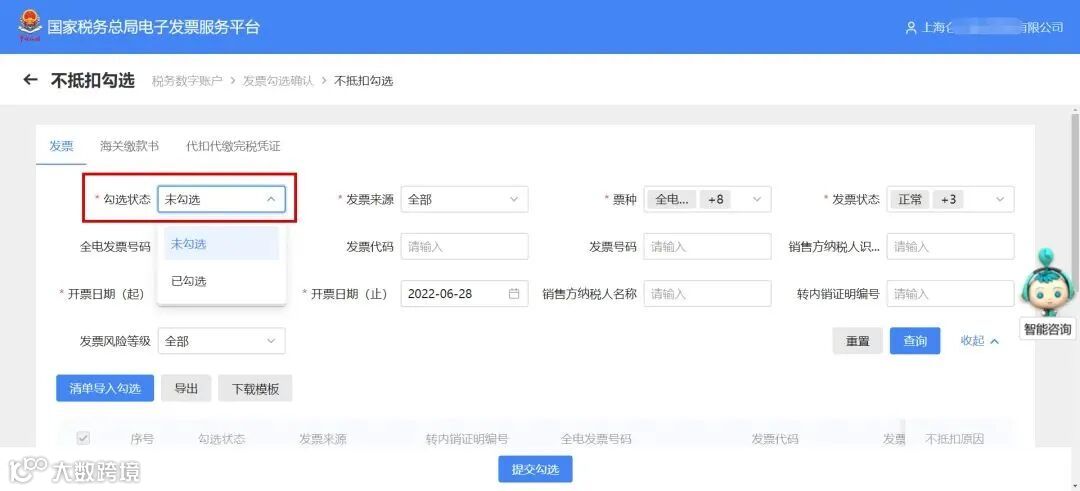Click the user profile icon in header

click(911, 28)
